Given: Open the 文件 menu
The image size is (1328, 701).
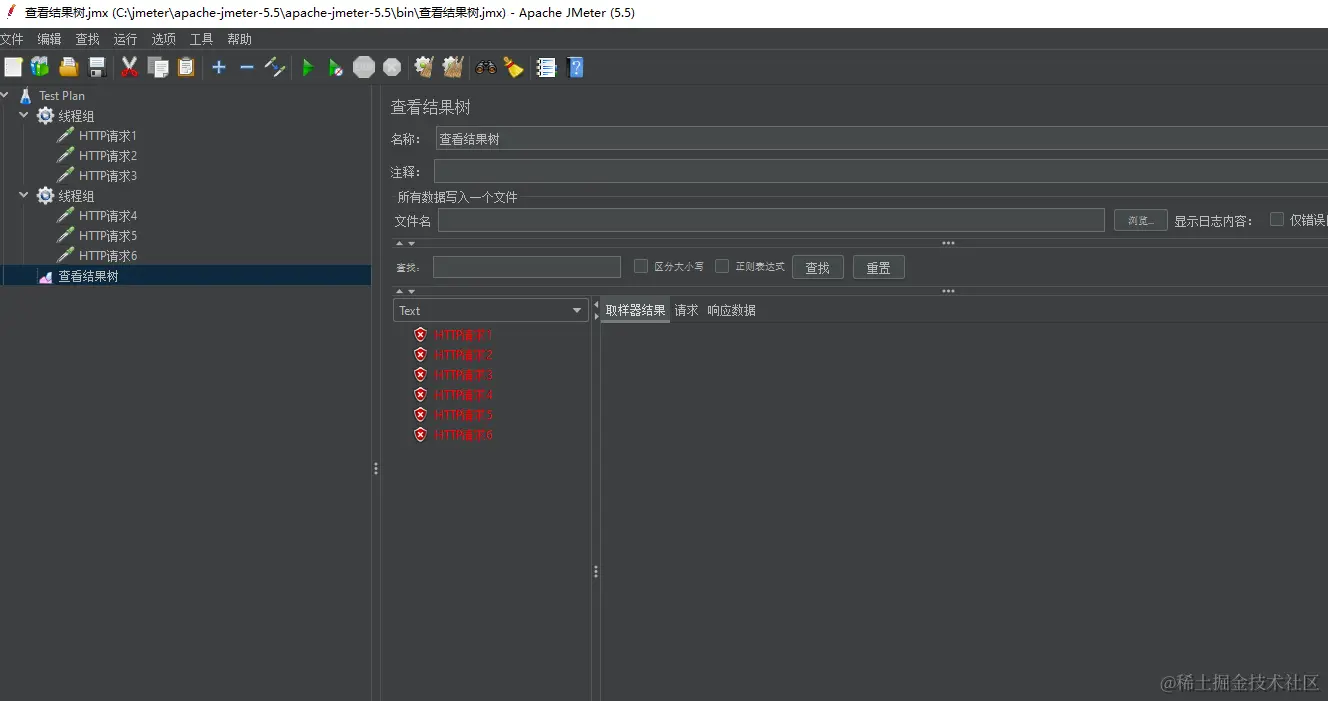Looking at the screenshot, I should pos(11,39).
